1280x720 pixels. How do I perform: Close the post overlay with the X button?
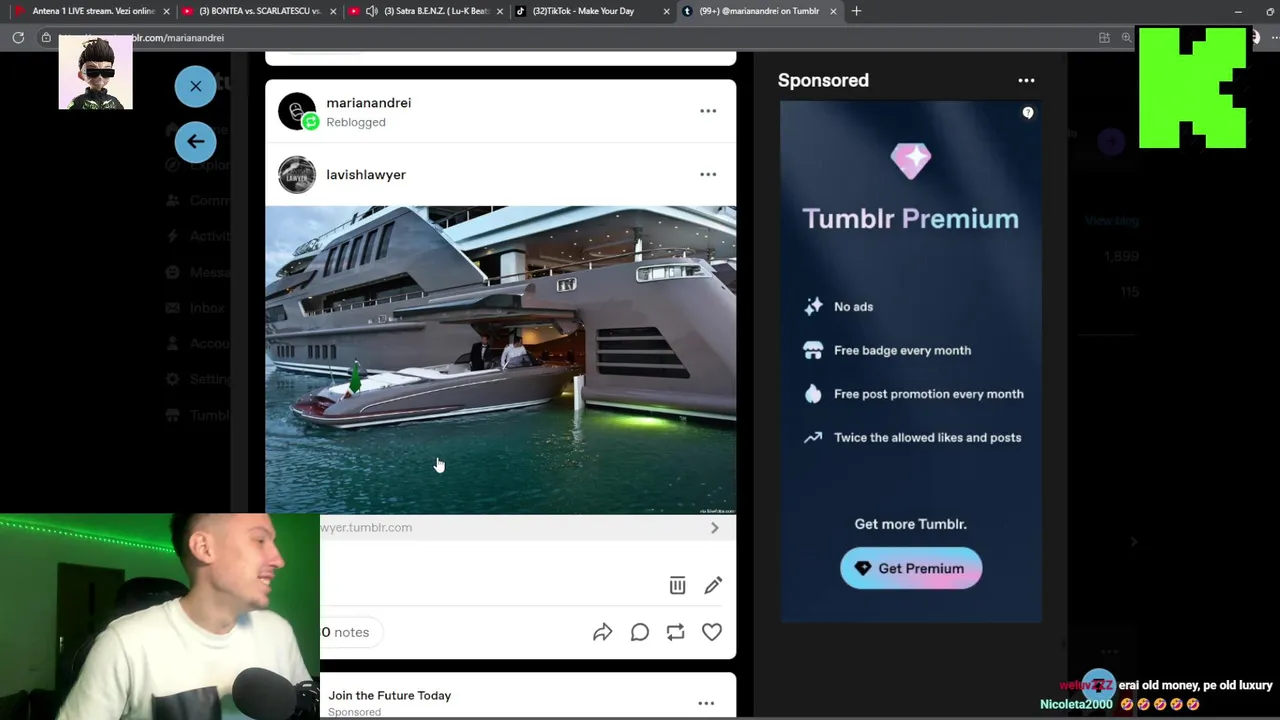point(196,86)
